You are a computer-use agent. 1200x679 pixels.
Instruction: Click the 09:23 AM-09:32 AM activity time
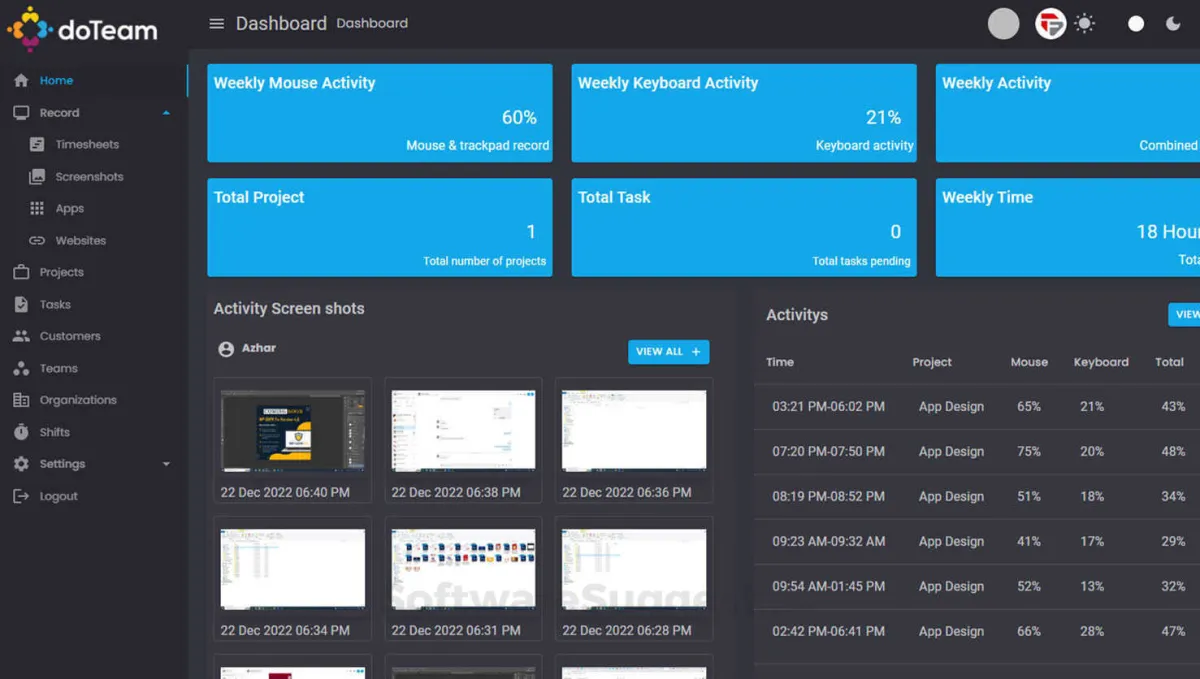828,542
